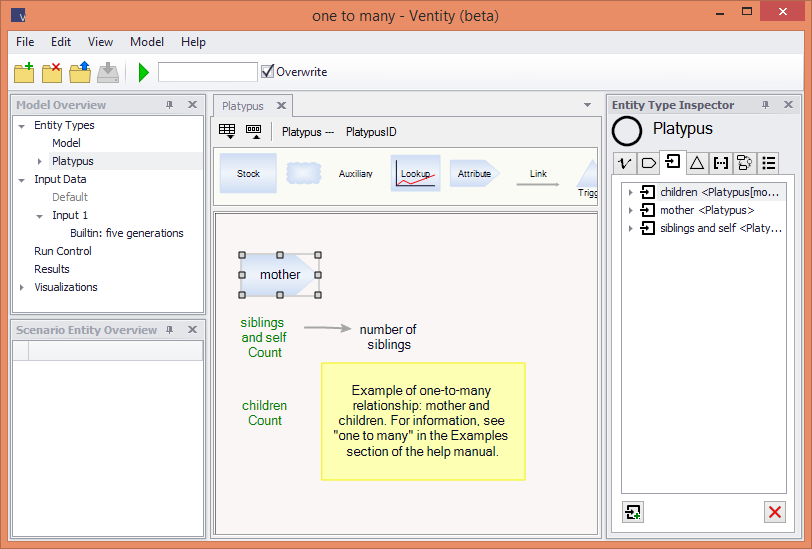This screenshot has width=812, height=549.
Task: Switch to the references arrow-box inspector tab
Action: point(673,162)
